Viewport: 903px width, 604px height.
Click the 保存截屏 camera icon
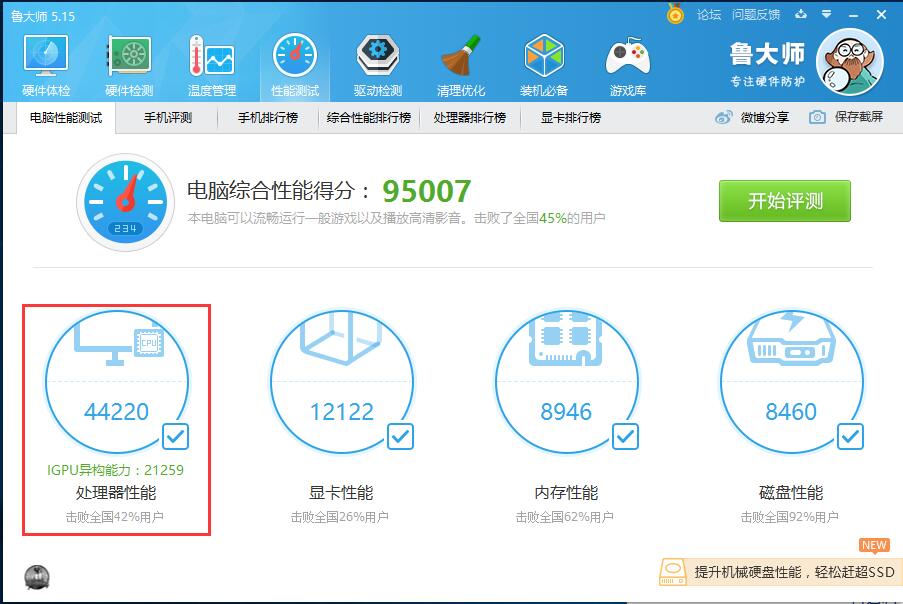818,117
